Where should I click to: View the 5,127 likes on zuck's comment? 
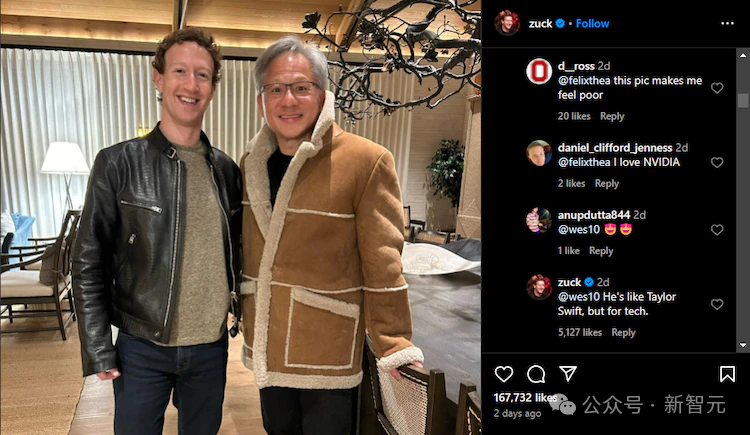pyautogui.click(x=581, y=333)
